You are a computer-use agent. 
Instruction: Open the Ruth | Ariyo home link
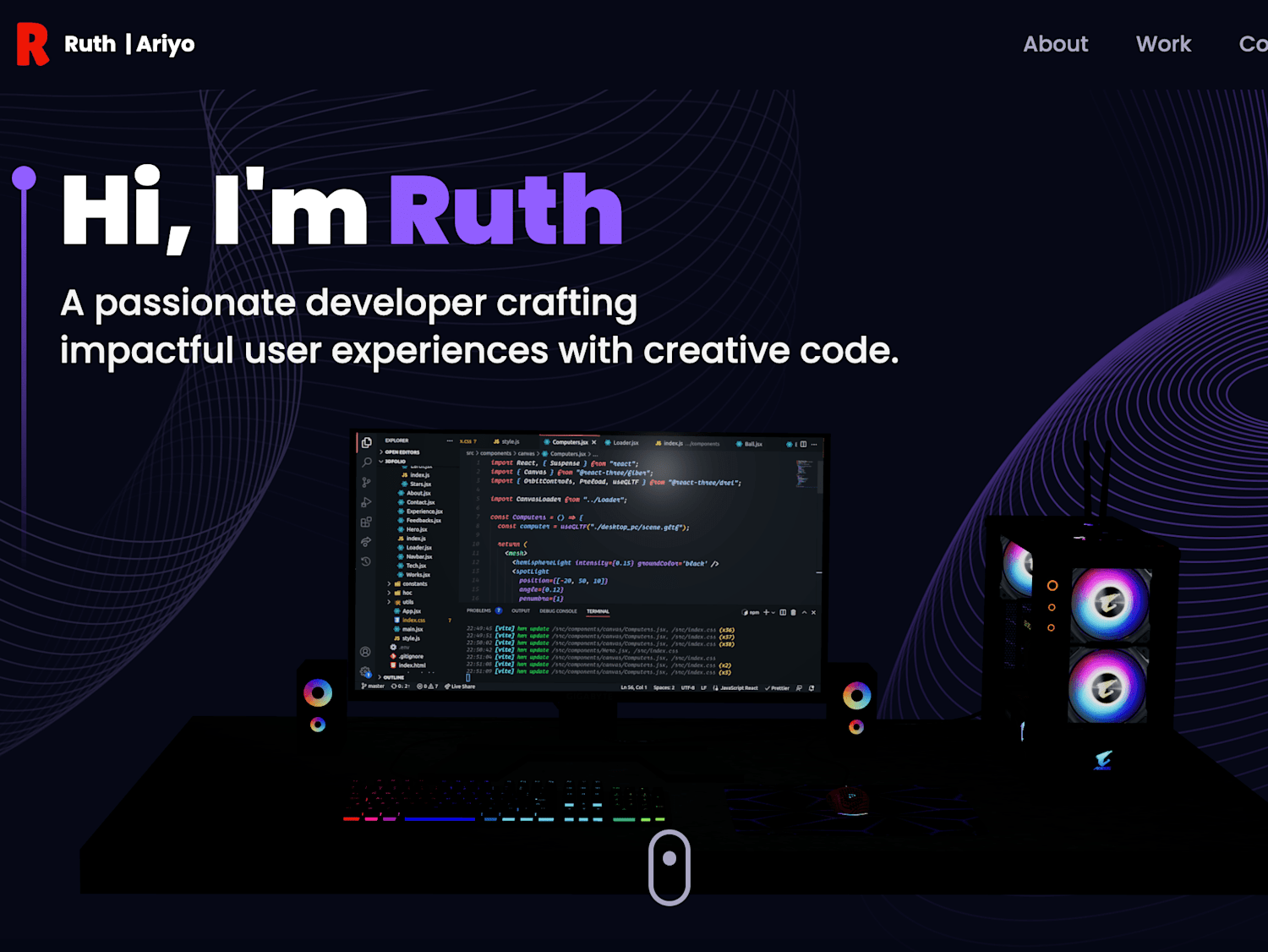129,44
